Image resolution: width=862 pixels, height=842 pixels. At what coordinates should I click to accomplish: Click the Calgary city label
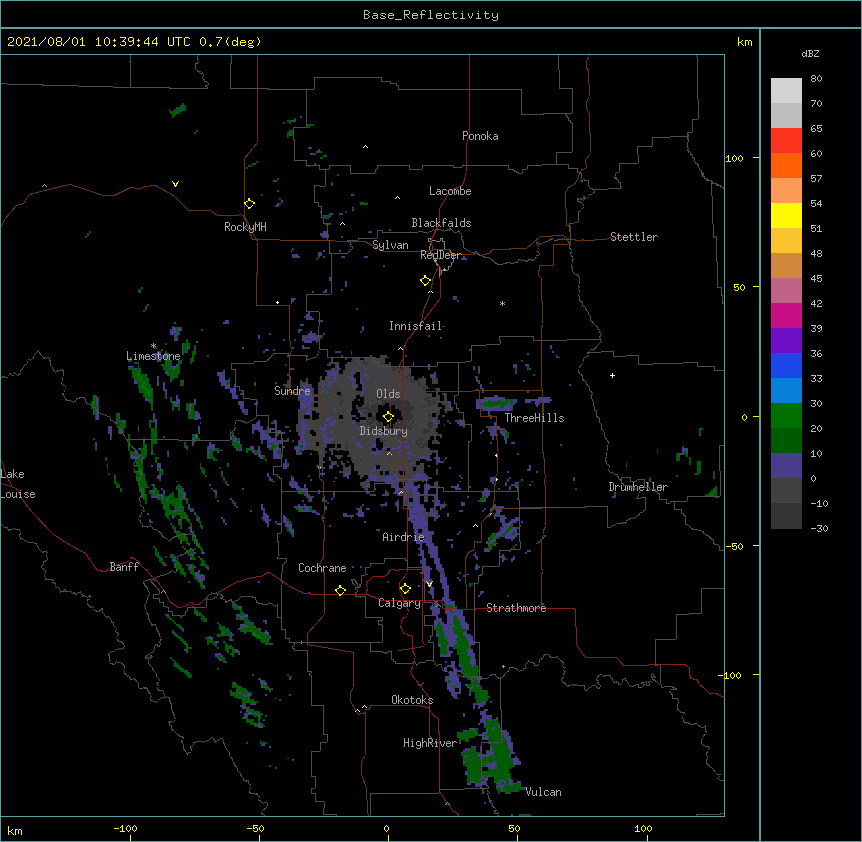pyautogui.click(x=399, y=603)
